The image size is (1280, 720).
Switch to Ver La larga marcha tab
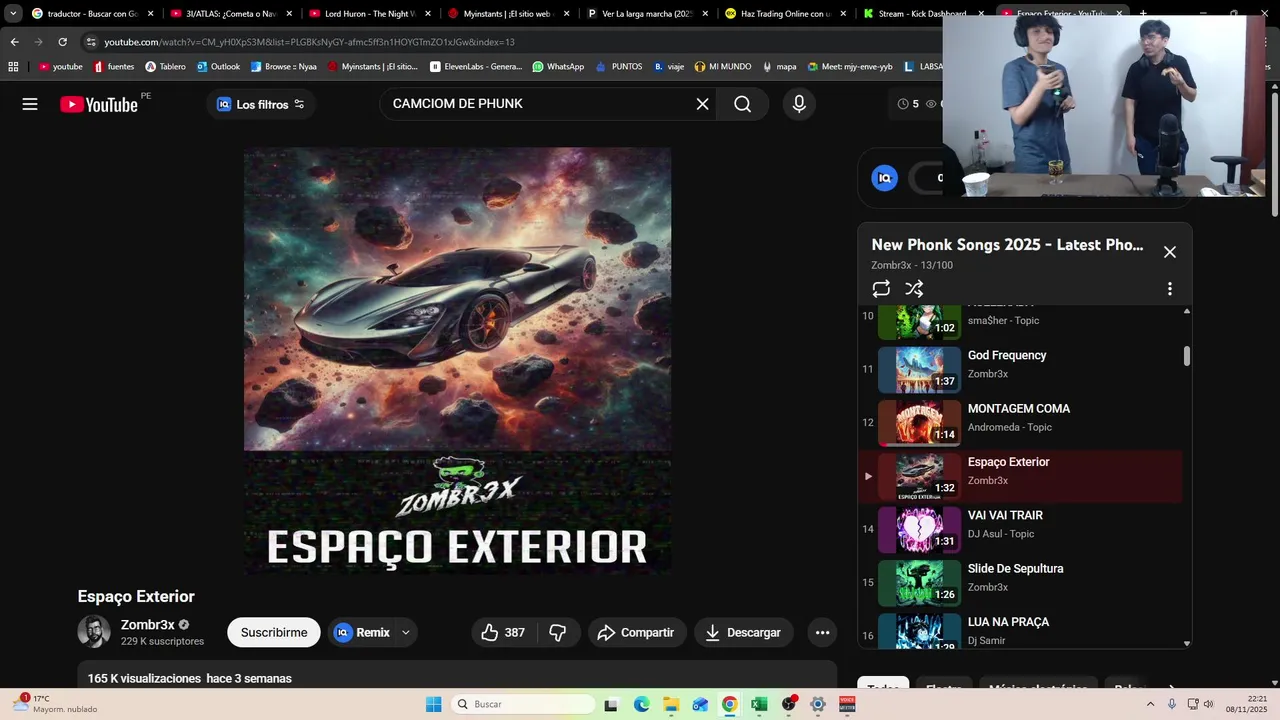[x=647, y=14]
